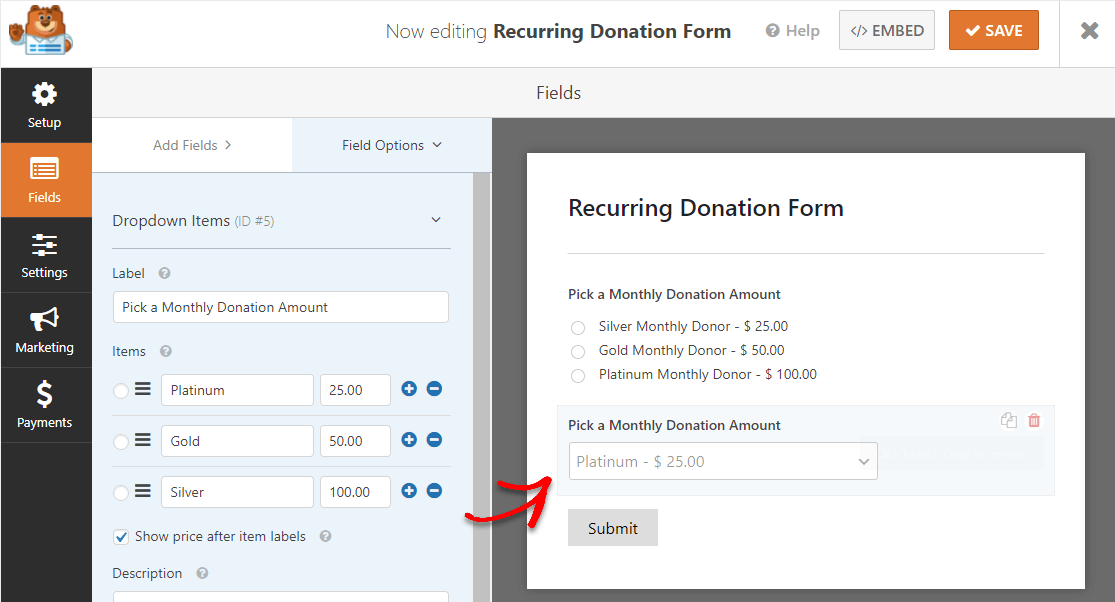This screenshot has height=602, width=1115.
Task: Duplicate the dropdown field in the preview
Action: (1008, 420)
